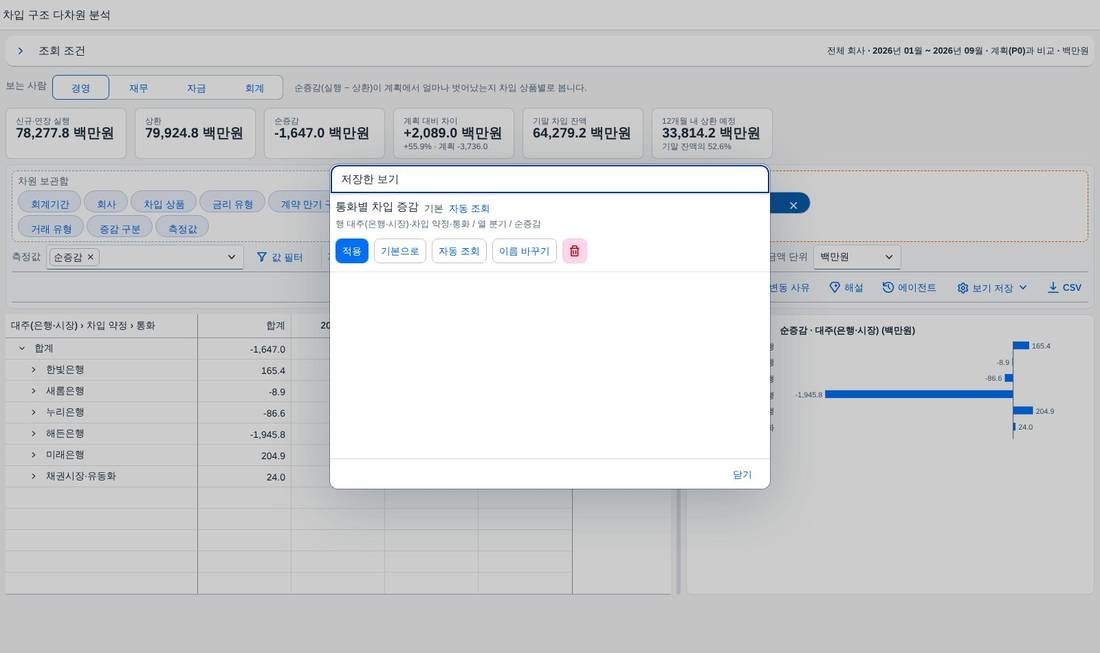Open 에이전트 history icon button
The width and height of the screenshot is (1100, 653).
(x=909, y=288)
